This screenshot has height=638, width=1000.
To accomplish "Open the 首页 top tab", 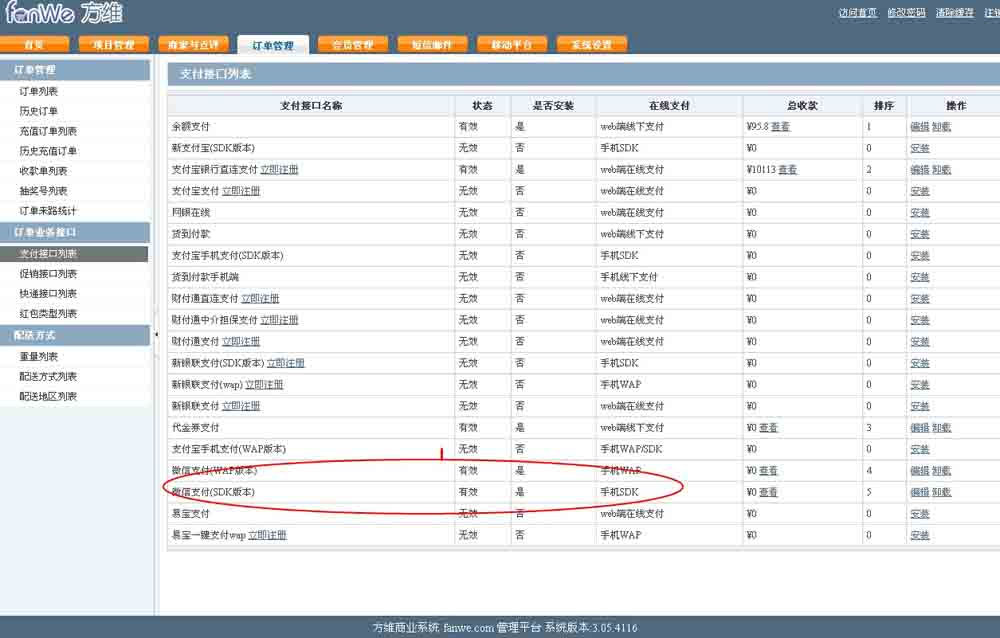I will [x=34, y=44].
